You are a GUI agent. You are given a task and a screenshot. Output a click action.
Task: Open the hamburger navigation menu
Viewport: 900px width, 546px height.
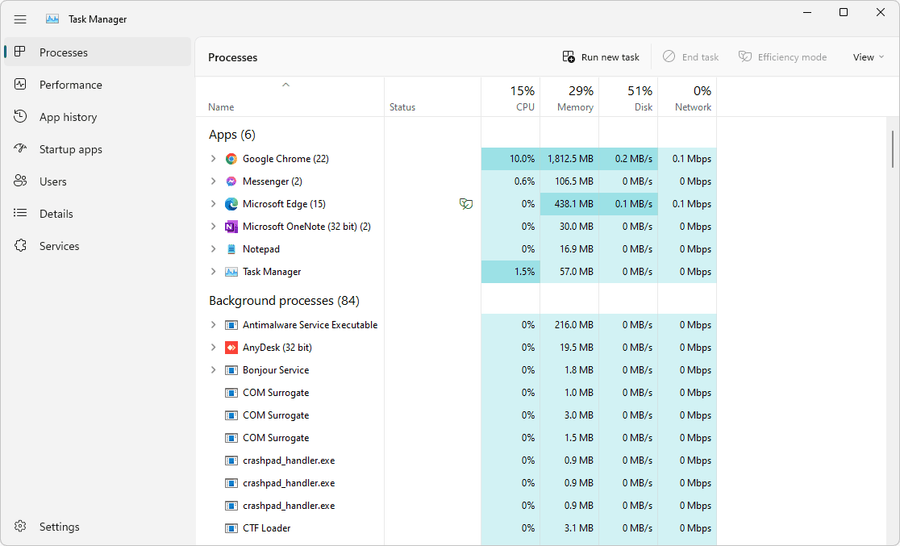pos(20,20)
